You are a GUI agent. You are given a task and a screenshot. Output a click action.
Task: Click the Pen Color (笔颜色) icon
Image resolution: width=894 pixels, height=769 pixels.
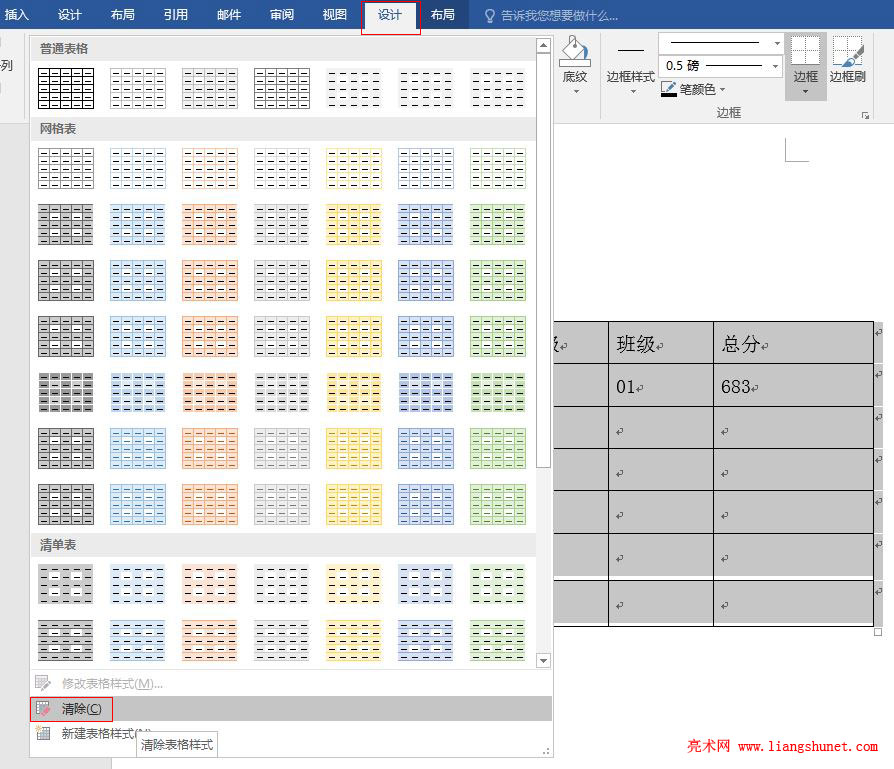coord(668,88)
